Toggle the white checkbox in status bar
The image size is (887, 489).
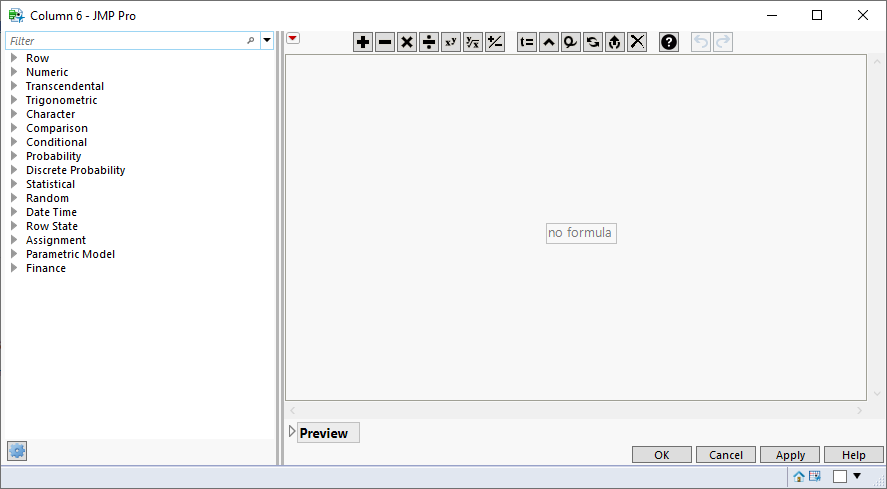coord(840,477)
